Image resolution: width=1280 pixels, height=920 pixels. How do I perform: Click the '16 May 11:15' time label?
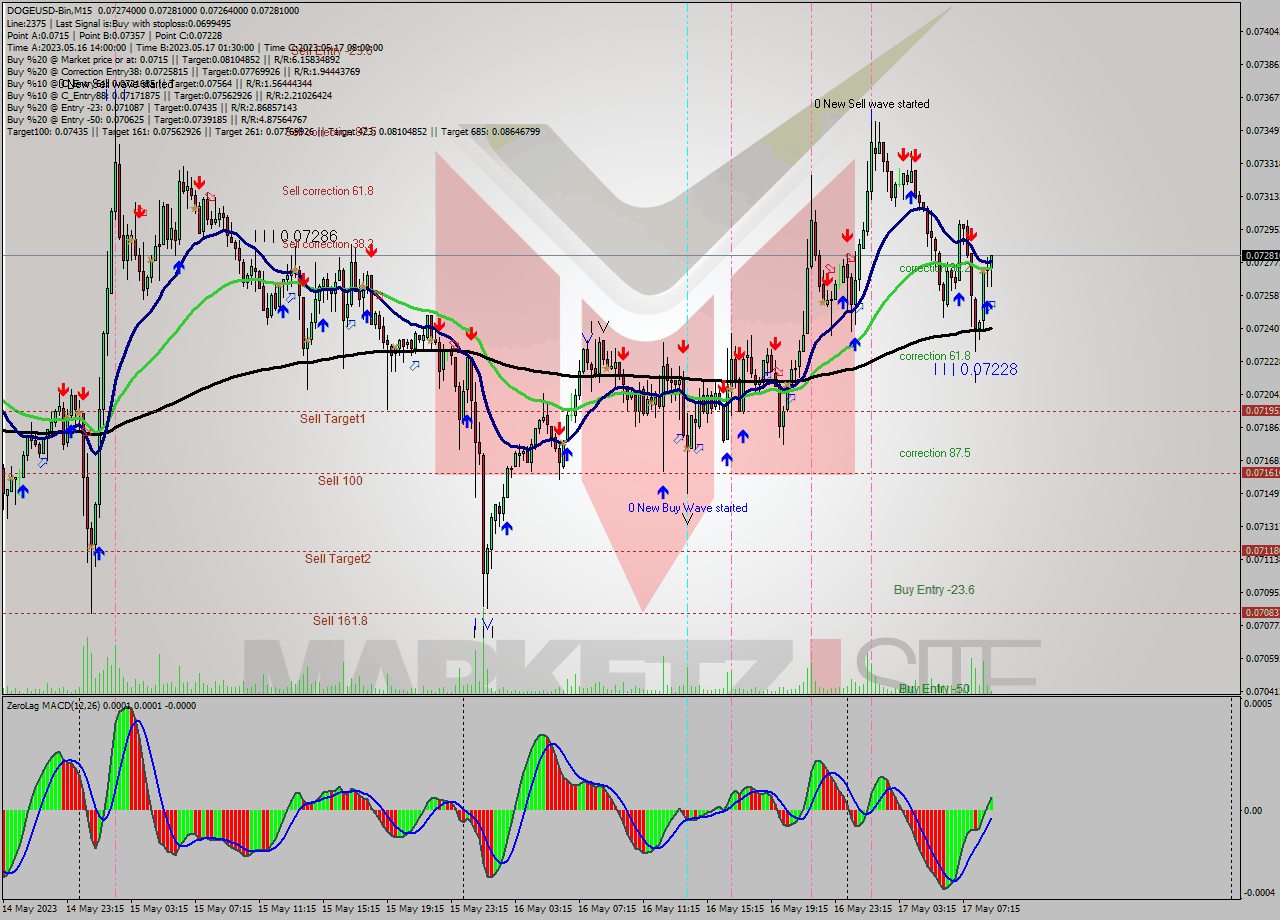coord(671,909)
